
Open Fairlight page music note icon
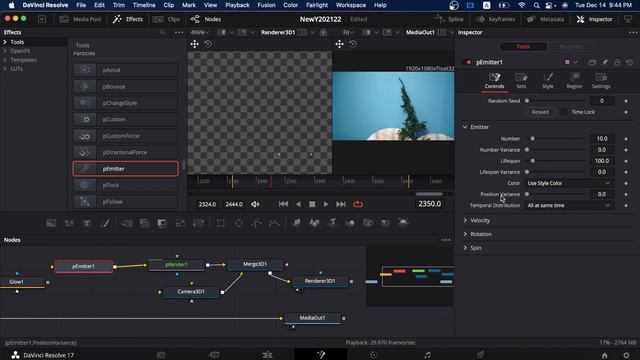[427, 355]
